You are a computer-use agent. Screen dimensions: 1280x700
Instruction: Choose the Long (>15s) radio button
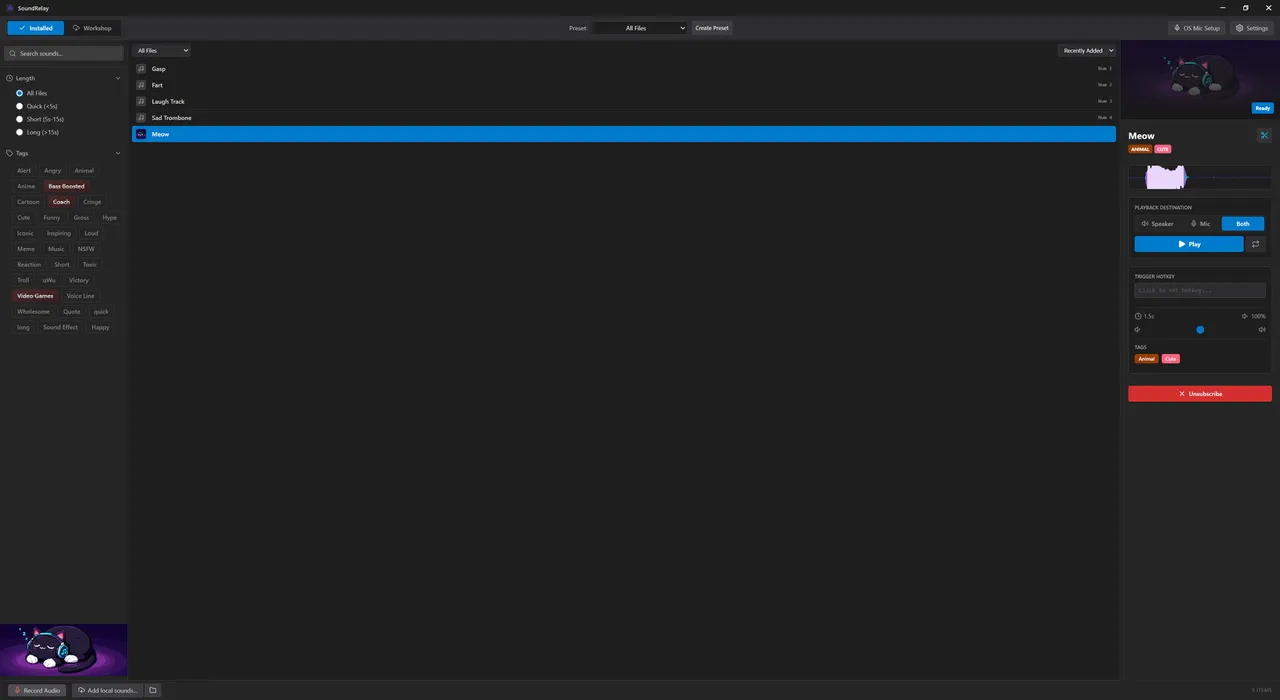(x=19, y=132)
